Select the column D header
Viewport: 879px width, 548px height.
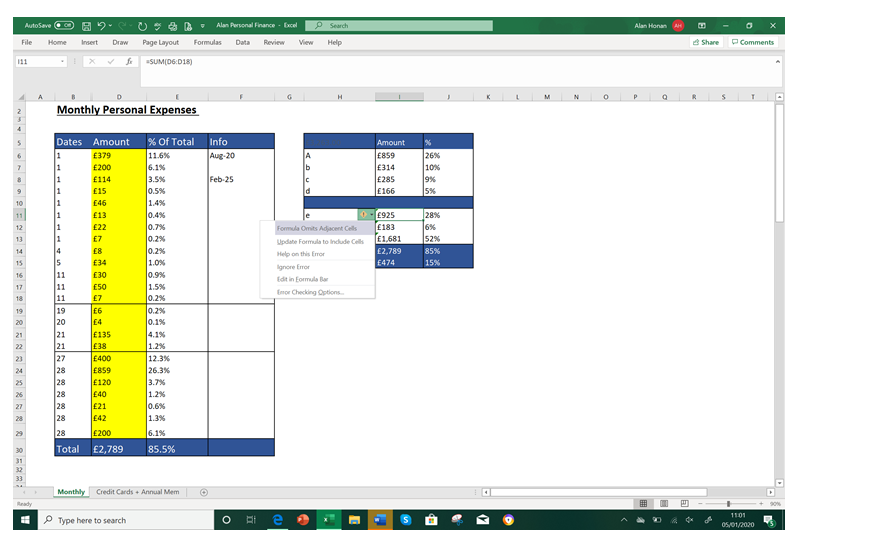click(x=119, y=97)
